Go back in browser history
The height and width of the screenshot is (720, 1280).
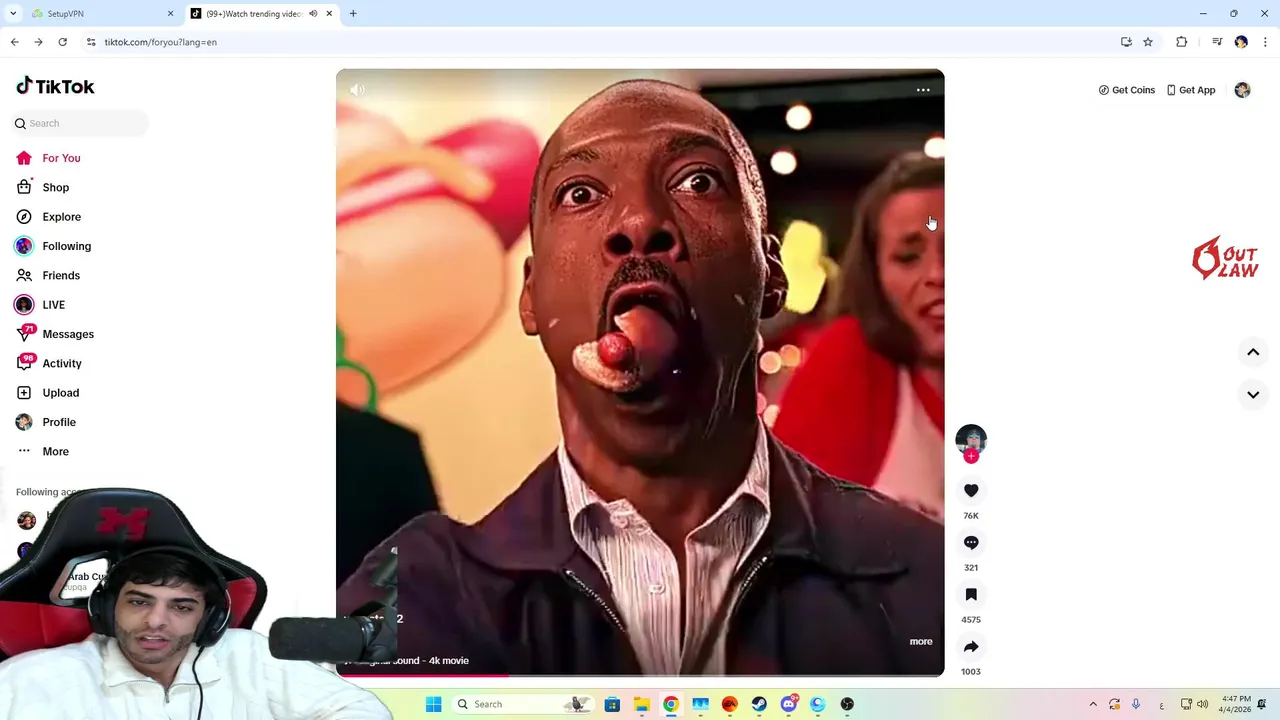[x=14, y=42]
